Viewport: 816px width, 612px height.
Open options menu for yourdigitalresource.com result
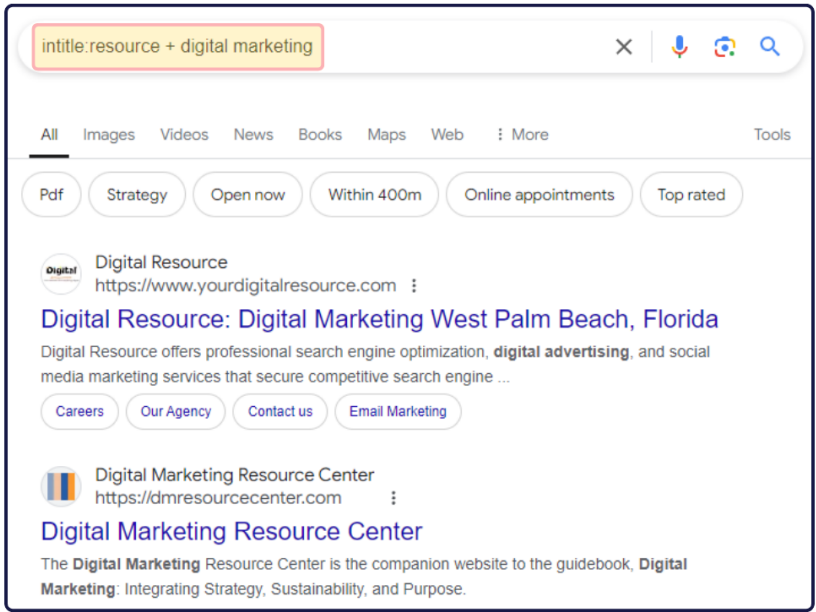(x=414, y=286)
